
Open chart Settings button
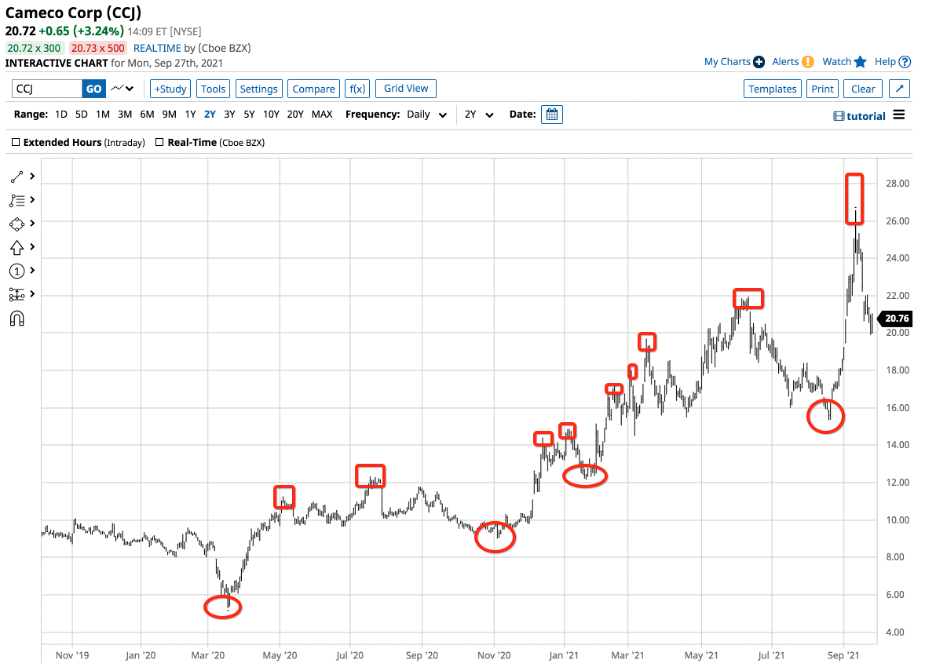click(258, 88)
